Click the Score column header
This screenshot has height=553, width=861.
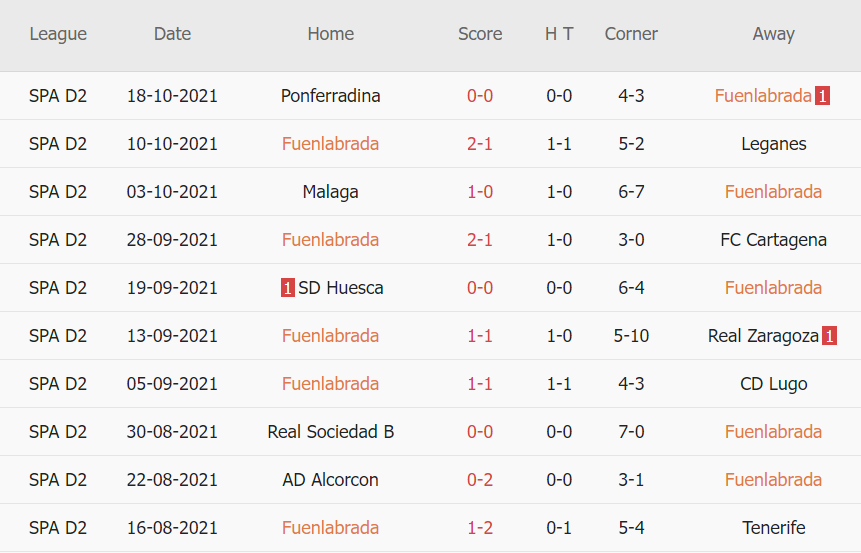pyautogui.click(x=480, y=34)
